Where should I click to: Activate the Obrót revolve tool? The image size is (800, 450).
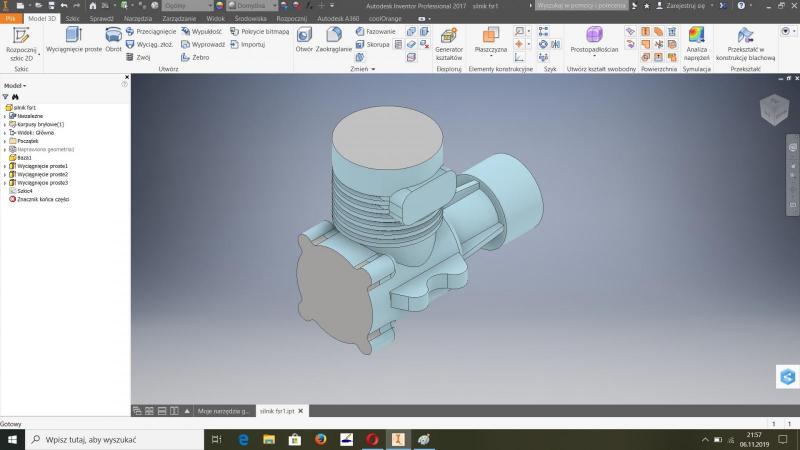pyautogui.click(x=114, y=40)
